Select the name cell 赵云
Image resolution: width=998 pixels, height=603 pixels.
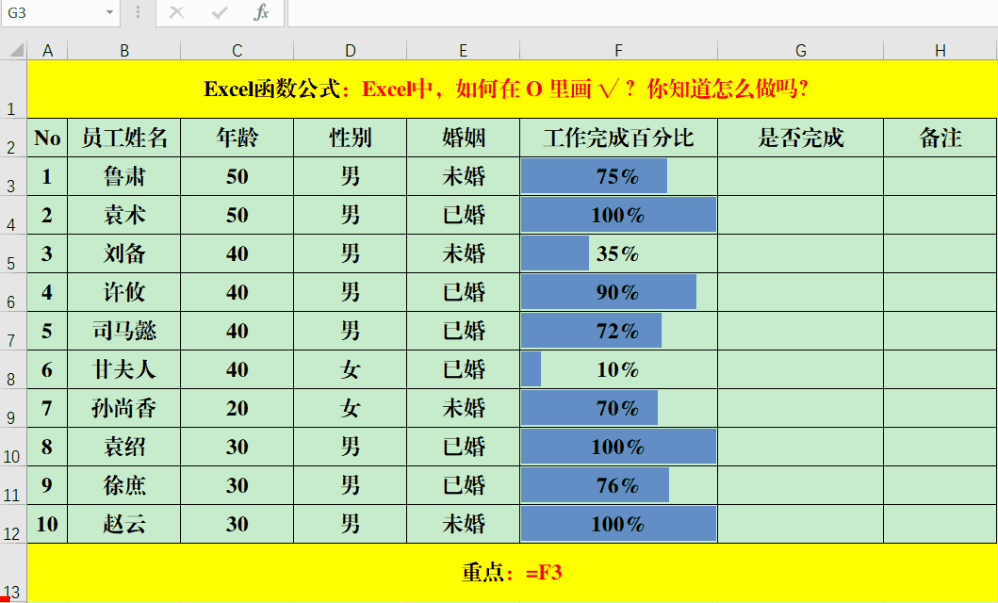[x=124, y=524]
